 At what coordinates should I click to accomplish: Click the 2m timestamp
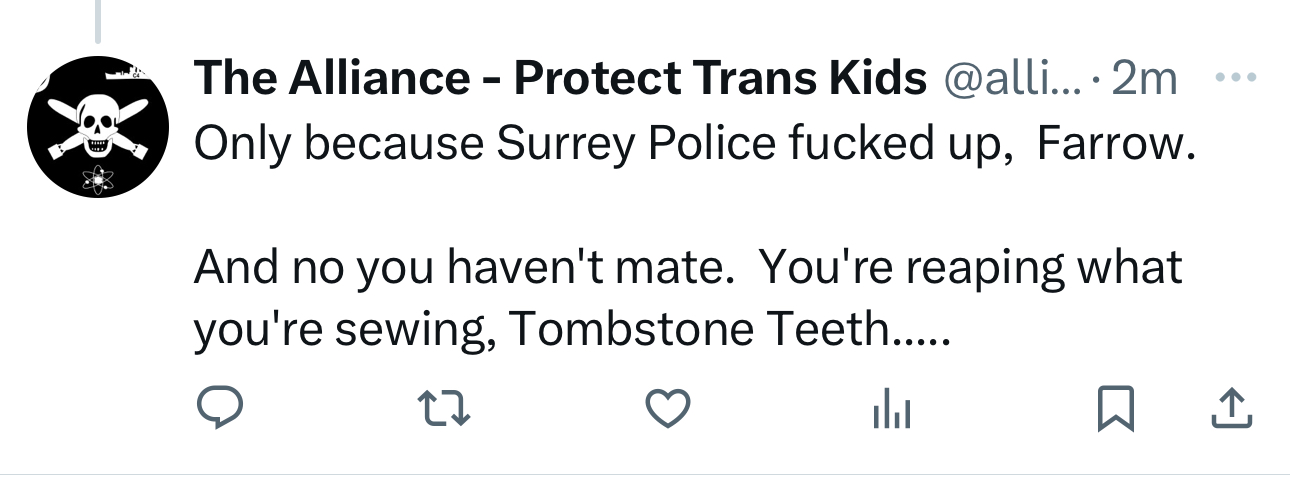(1144, 79)
